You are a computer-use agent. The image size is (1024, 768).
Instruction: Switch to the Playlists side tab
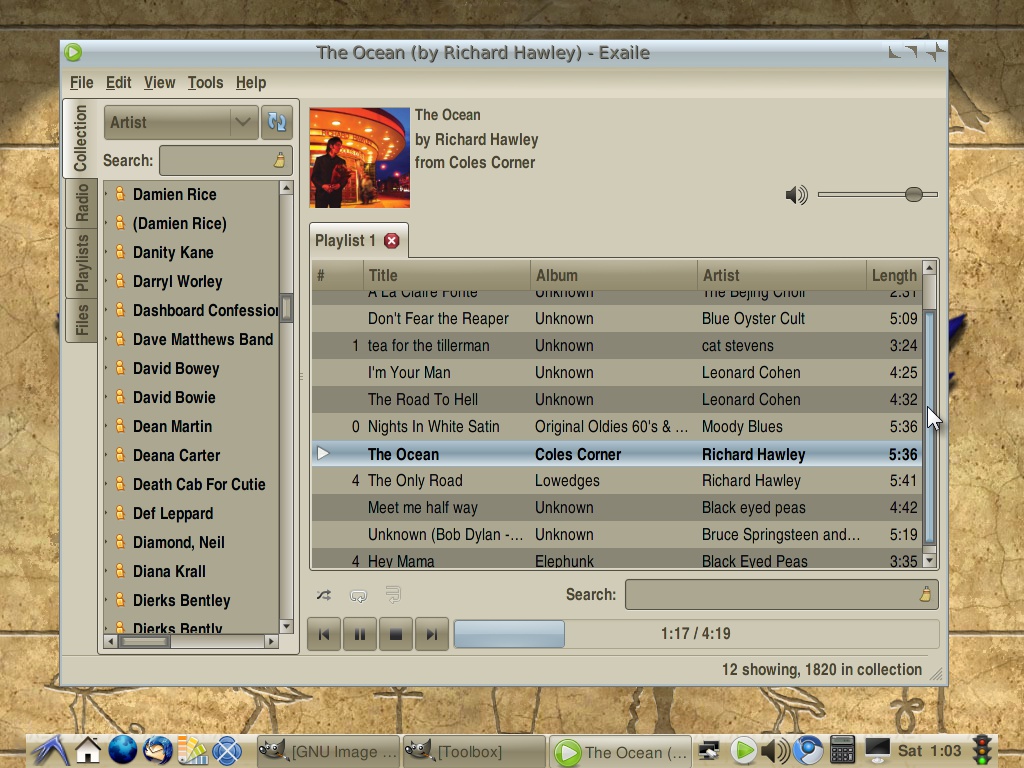pos(82,263)
